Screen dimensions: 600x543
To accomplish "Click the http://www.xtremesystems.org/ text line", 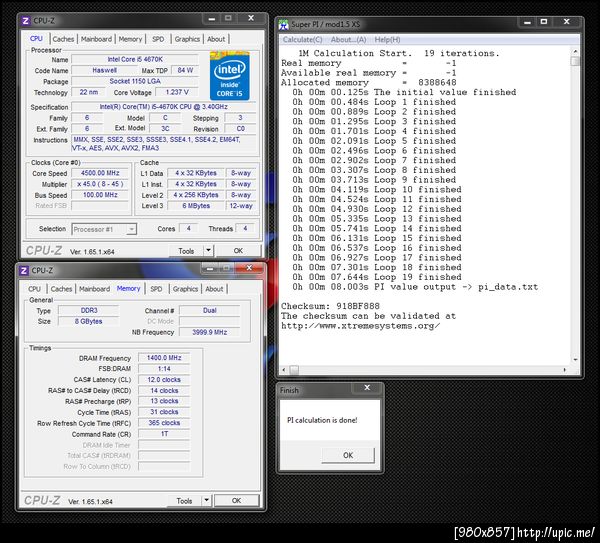I will [360, 326].
